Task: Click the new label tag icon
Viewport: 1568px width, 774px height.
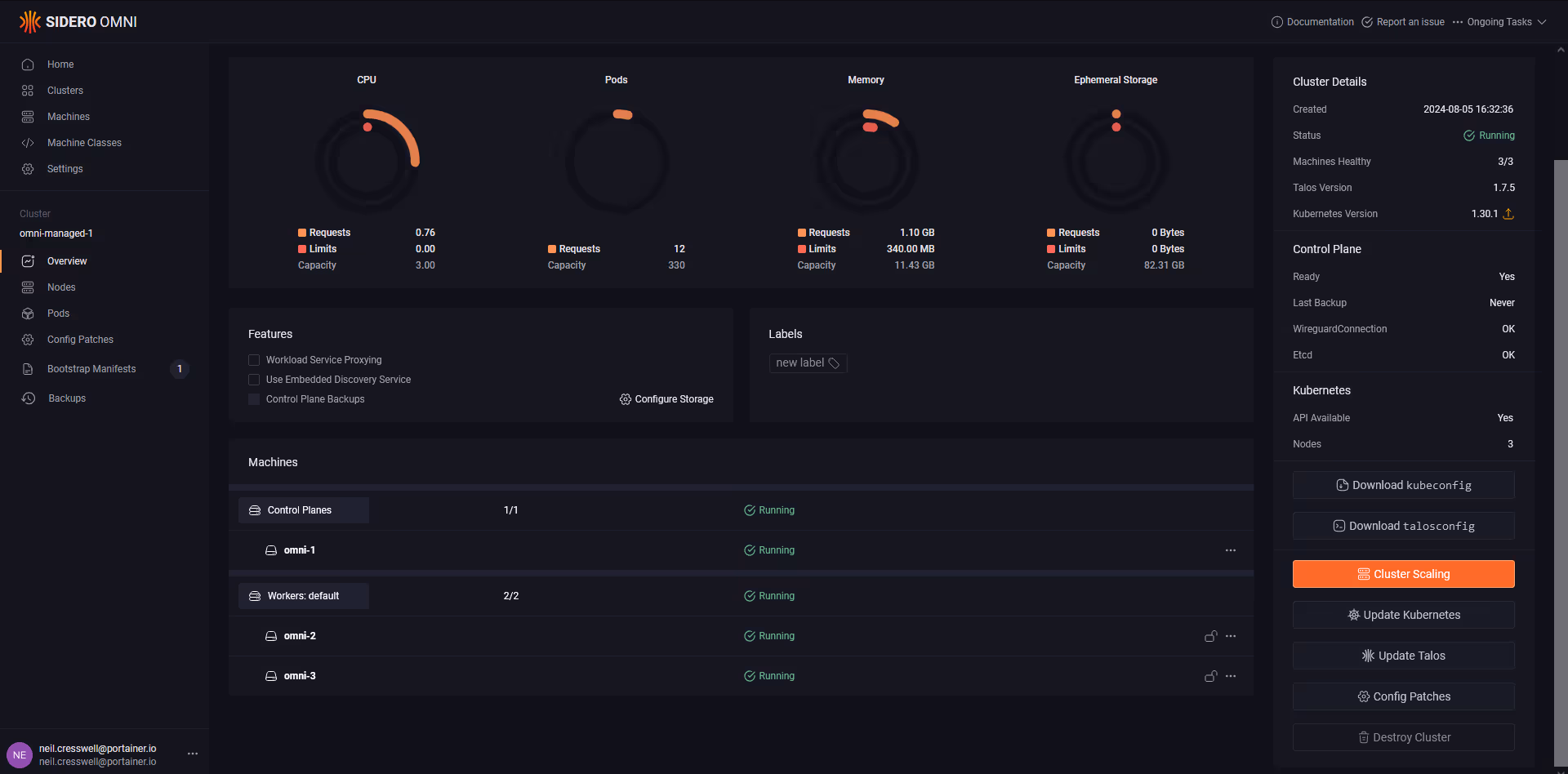Action: click(x=834, y=363)
